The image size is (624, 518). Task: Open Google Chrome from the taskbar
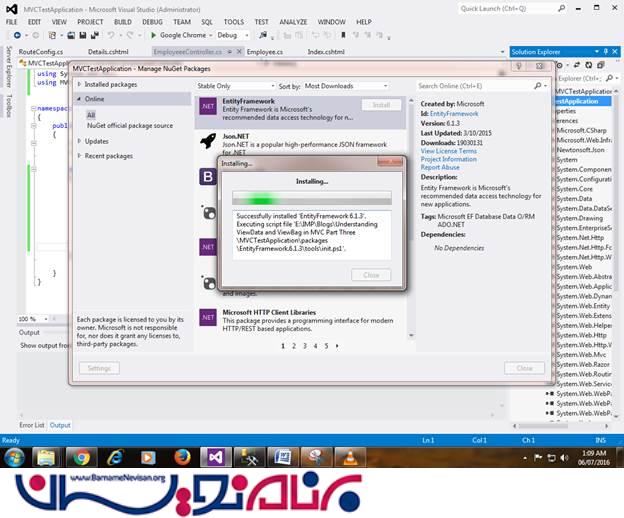80,457
